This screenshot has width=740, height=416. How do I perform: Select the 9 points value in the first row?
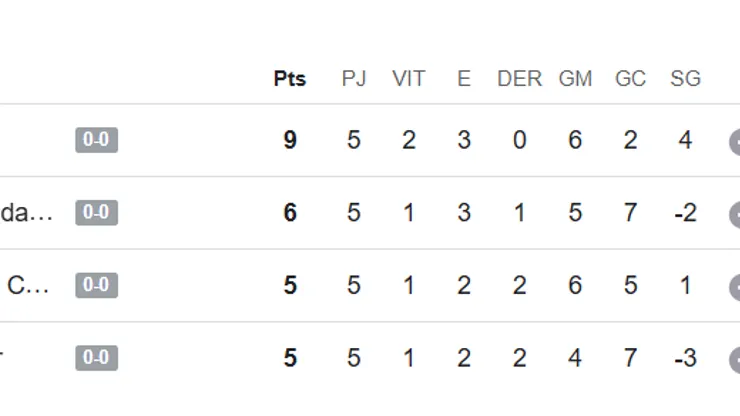[290, 140]
